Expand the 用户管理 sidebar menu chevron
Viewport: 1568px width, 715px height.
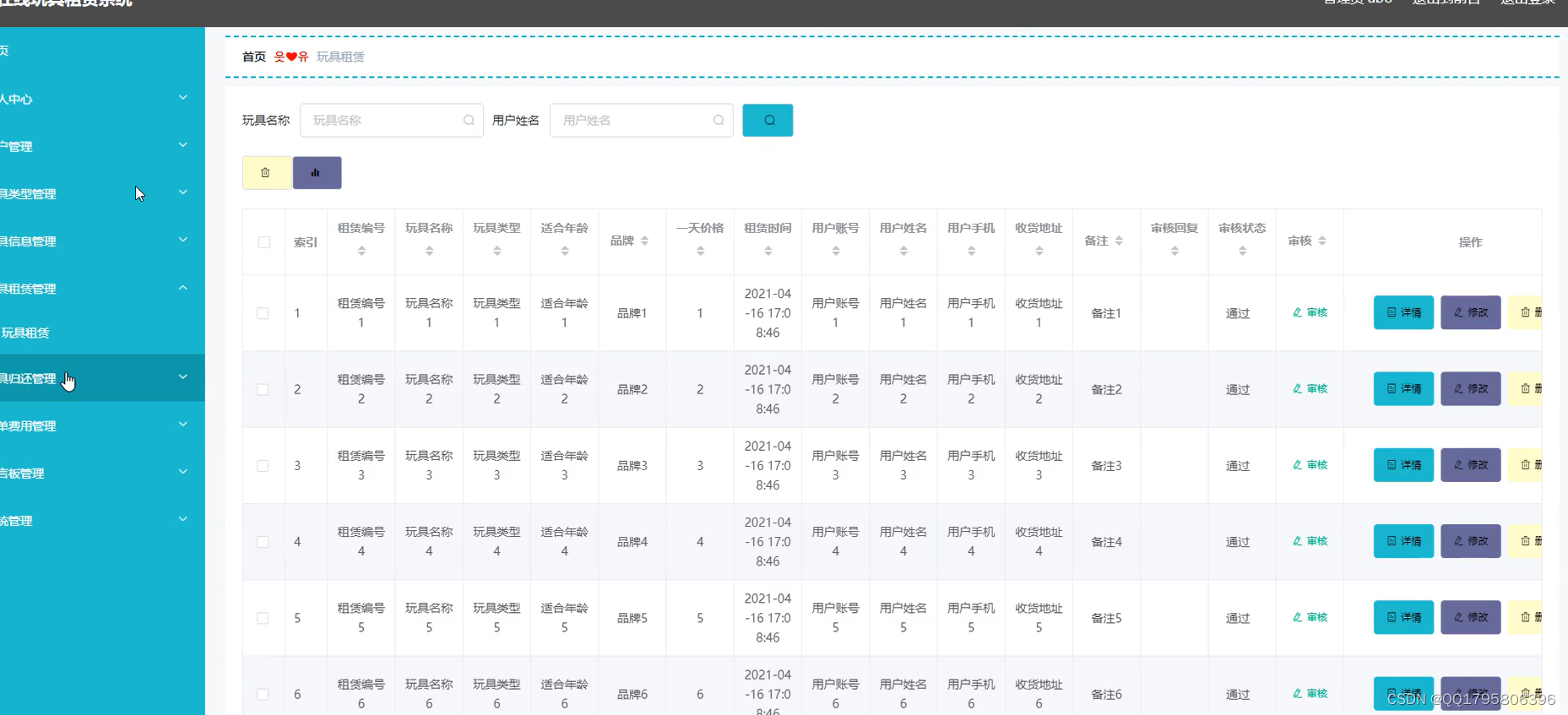[x=183, y=145]
